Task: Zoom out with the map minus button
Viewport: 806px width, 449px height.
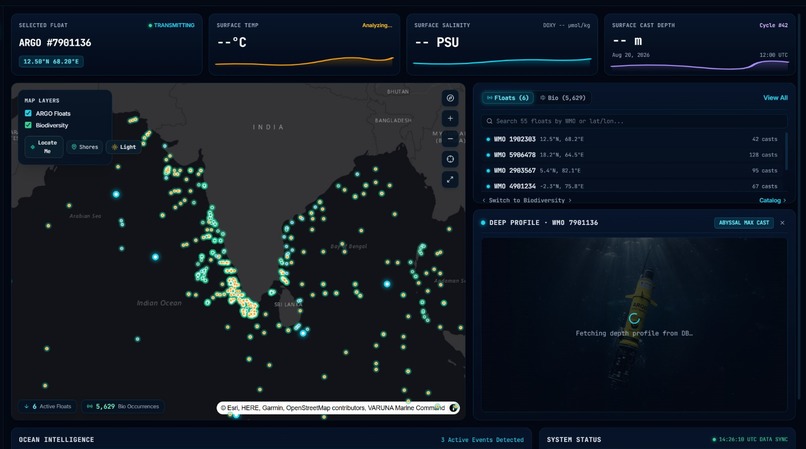Action: pyautogui.click(x=450, y=139)
